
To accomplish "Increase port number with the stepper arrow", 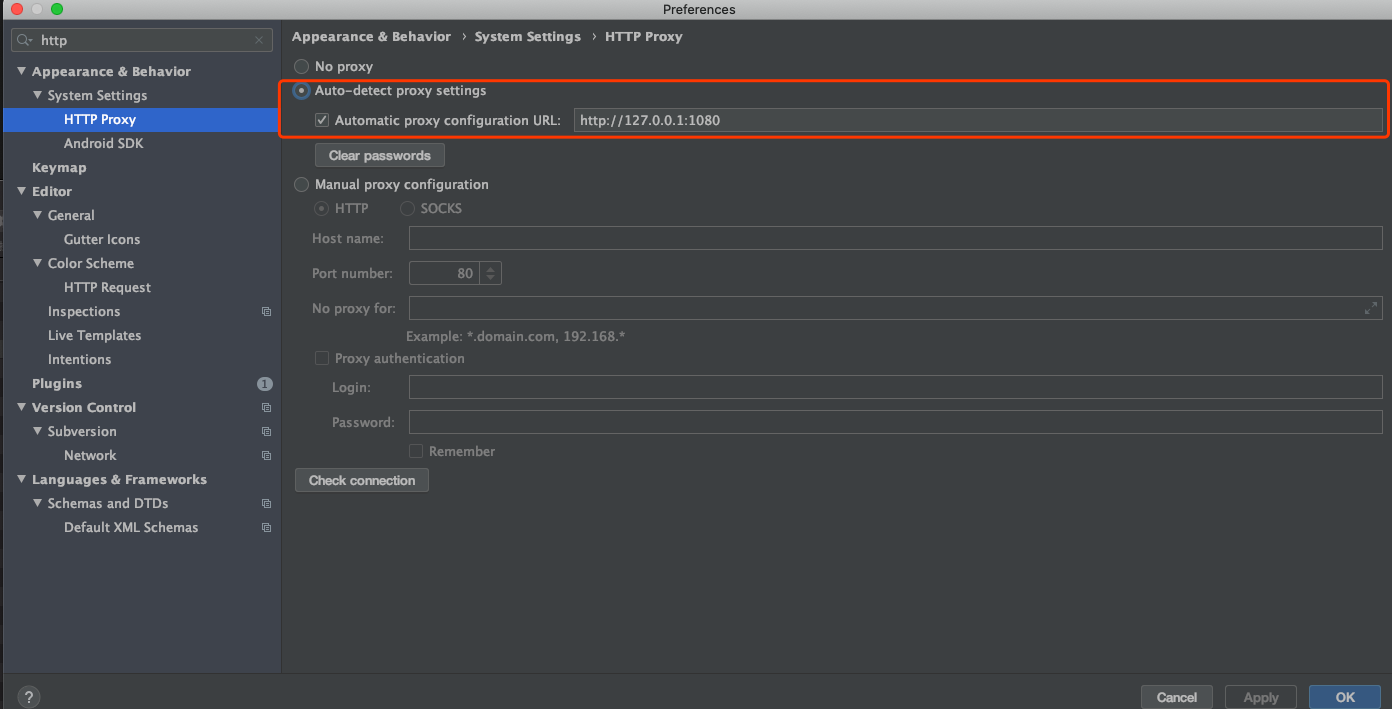I will click(489, 268).
